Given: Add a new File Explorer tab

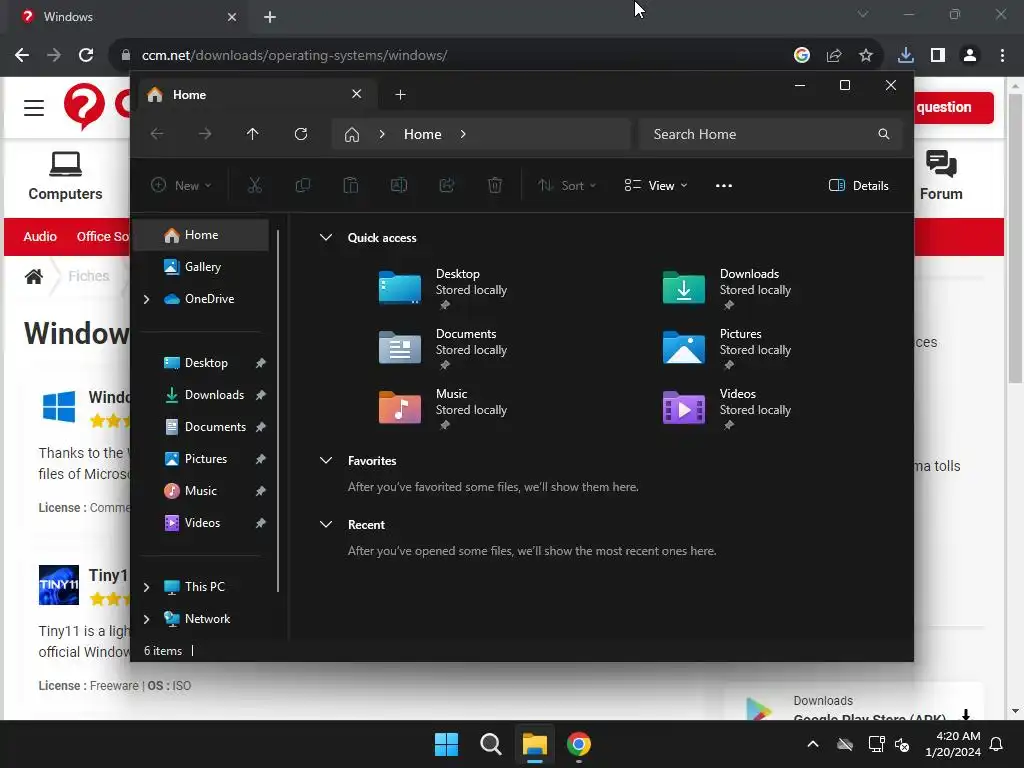Looking at the screenshot, I should [x=400, y=95].
